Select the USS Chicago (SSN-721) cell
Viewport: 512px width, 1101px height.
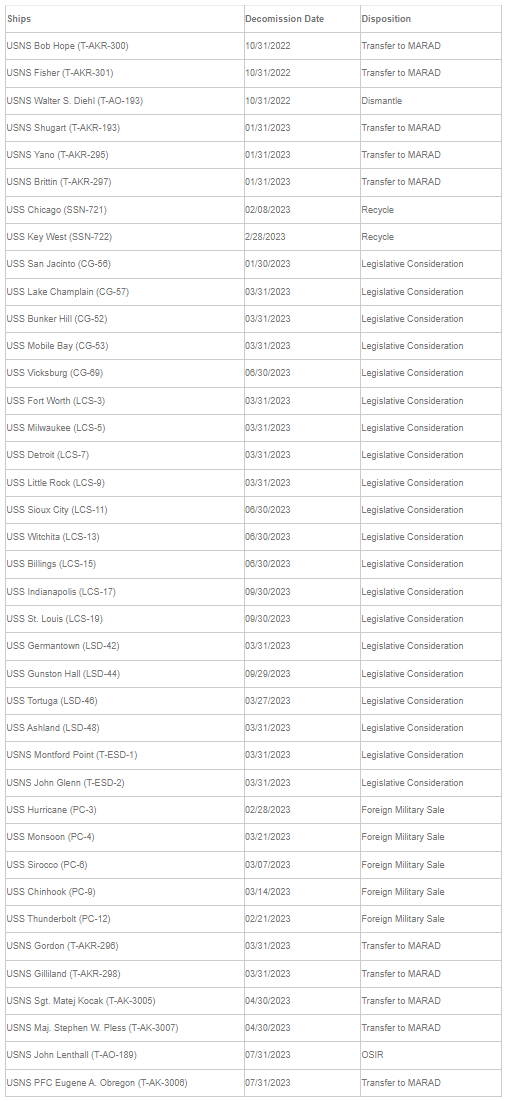pyautogui.click(x=124, y=210)
